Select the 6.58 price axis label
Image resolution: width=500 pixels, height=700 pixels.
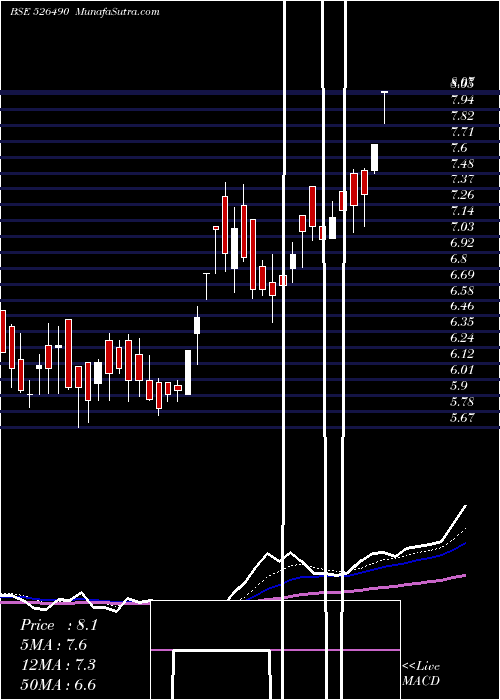point(462,290)
